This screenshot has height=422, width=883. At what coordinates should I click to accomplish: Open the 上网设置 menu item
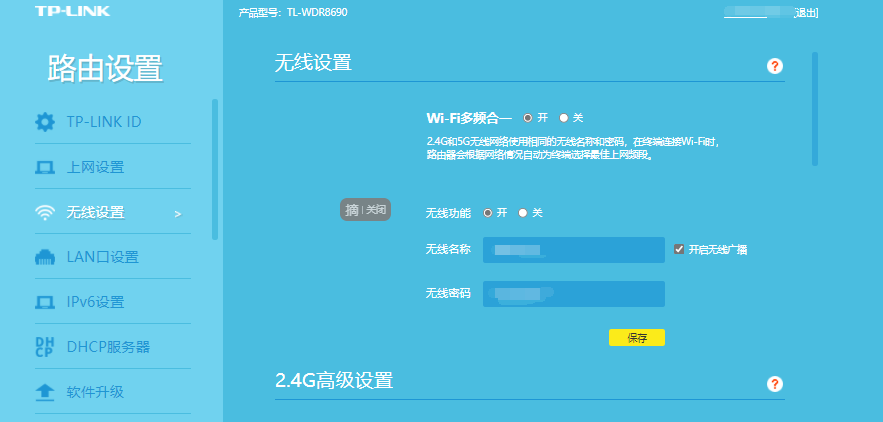pos(95,167)
